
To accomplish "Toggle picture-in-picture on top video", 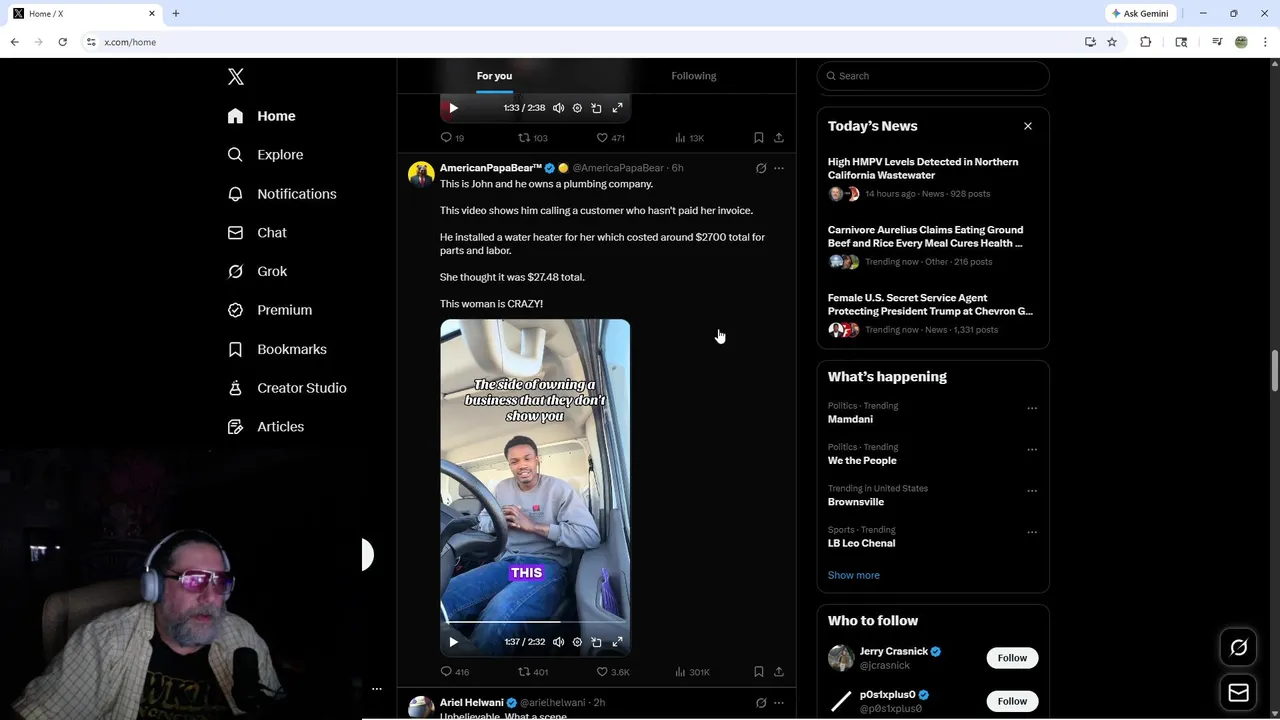I will [x=596, y=108].
